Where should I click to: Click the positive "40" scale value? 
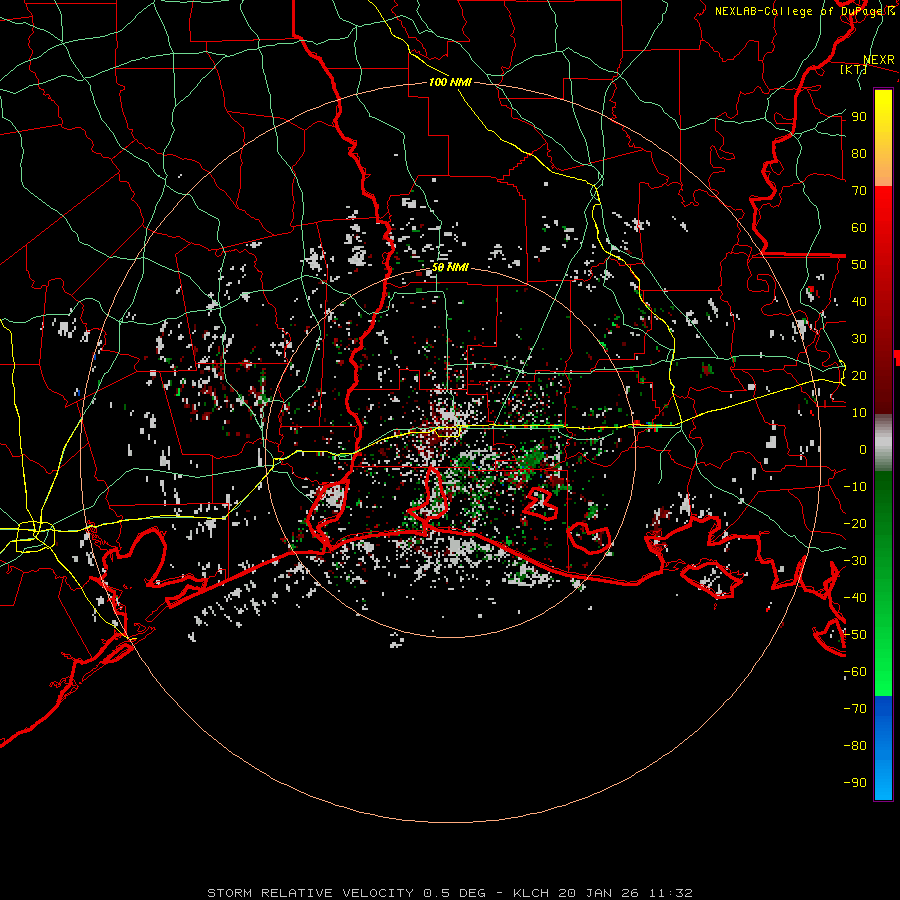[859, 301]
